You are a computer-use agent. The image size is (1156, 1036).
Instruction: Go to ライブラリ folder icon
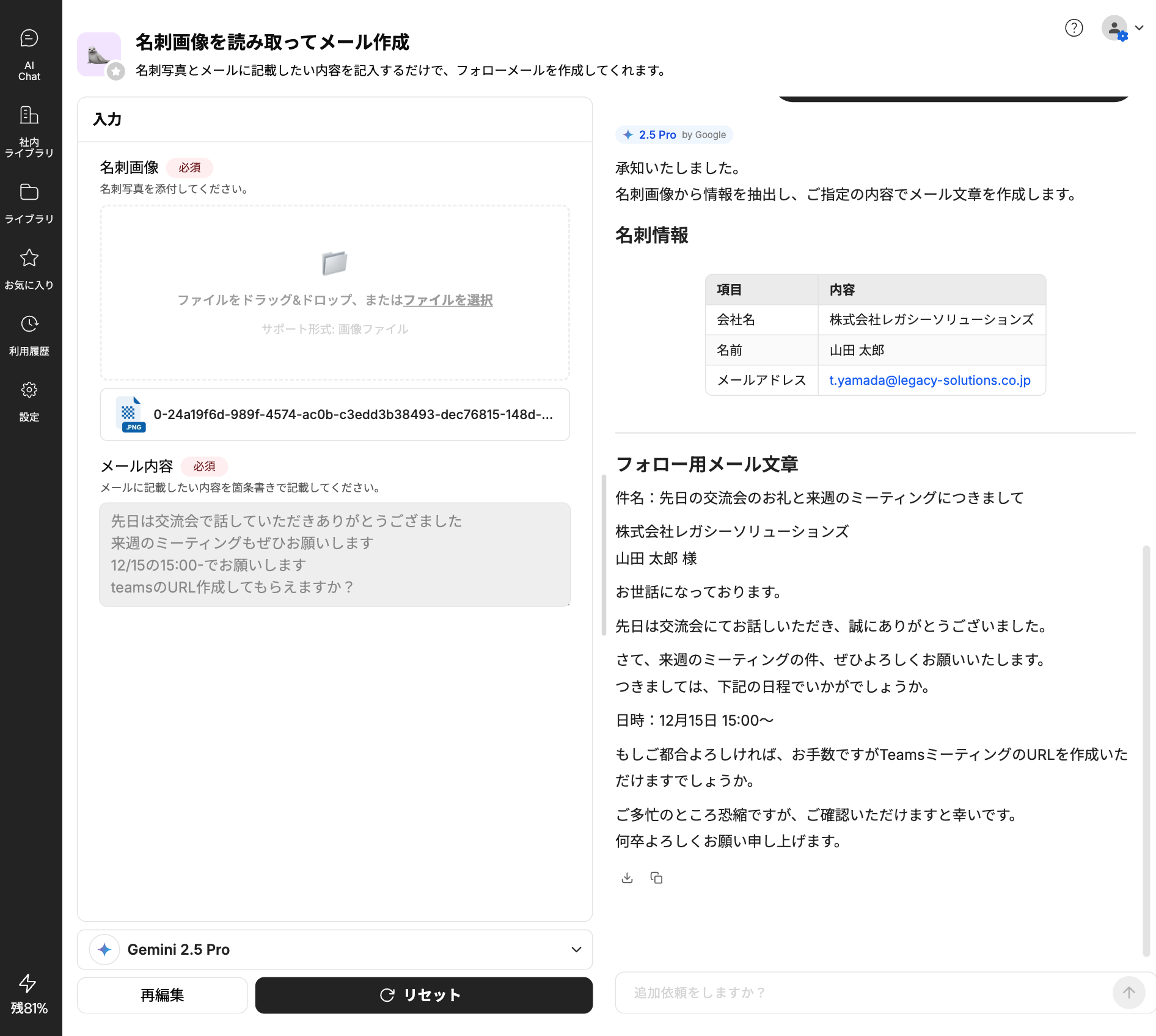tap(29, 203)
